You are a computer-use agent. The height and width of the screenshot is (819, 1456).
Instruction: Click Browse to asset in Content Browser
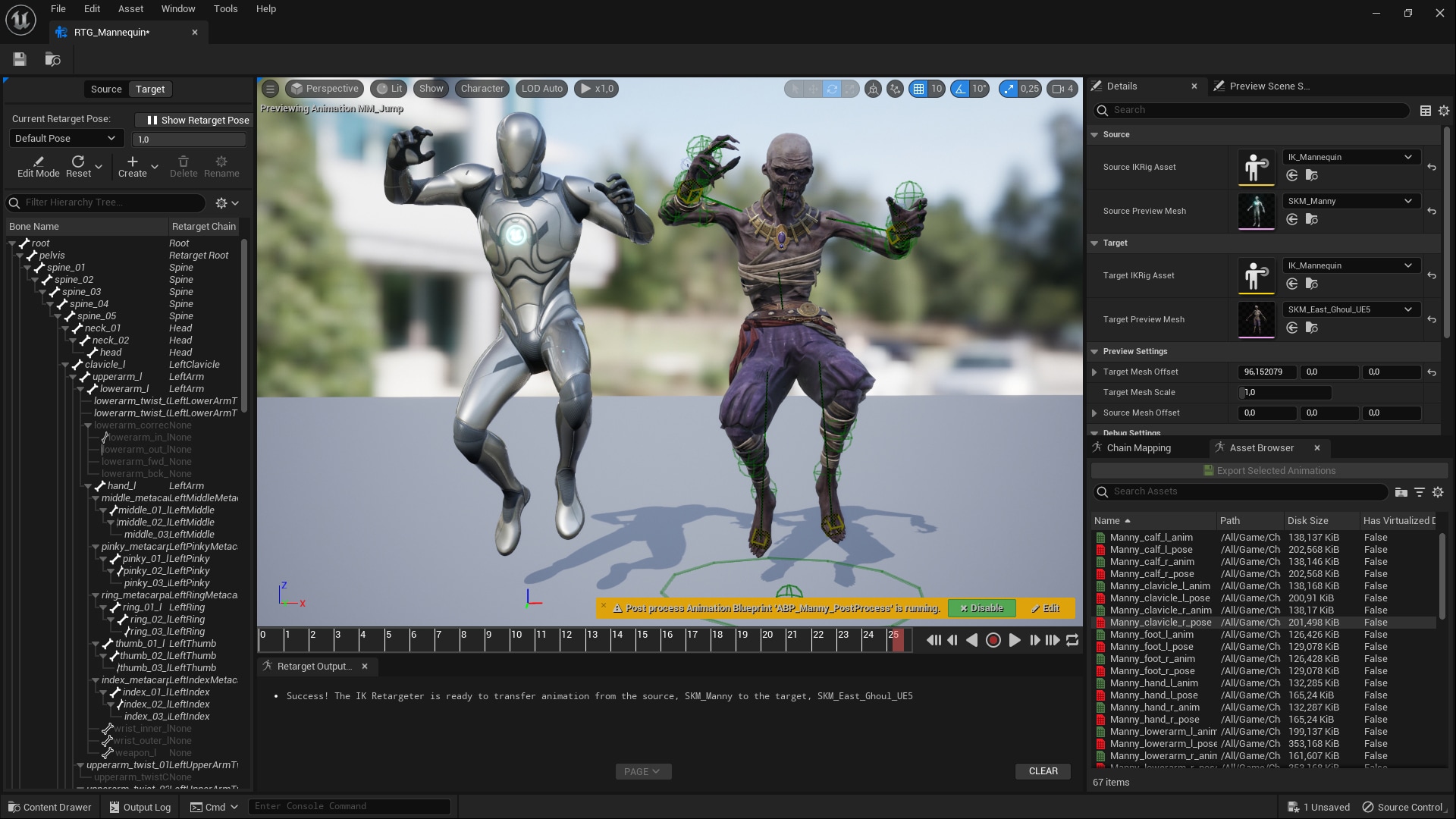pos(52,59)
